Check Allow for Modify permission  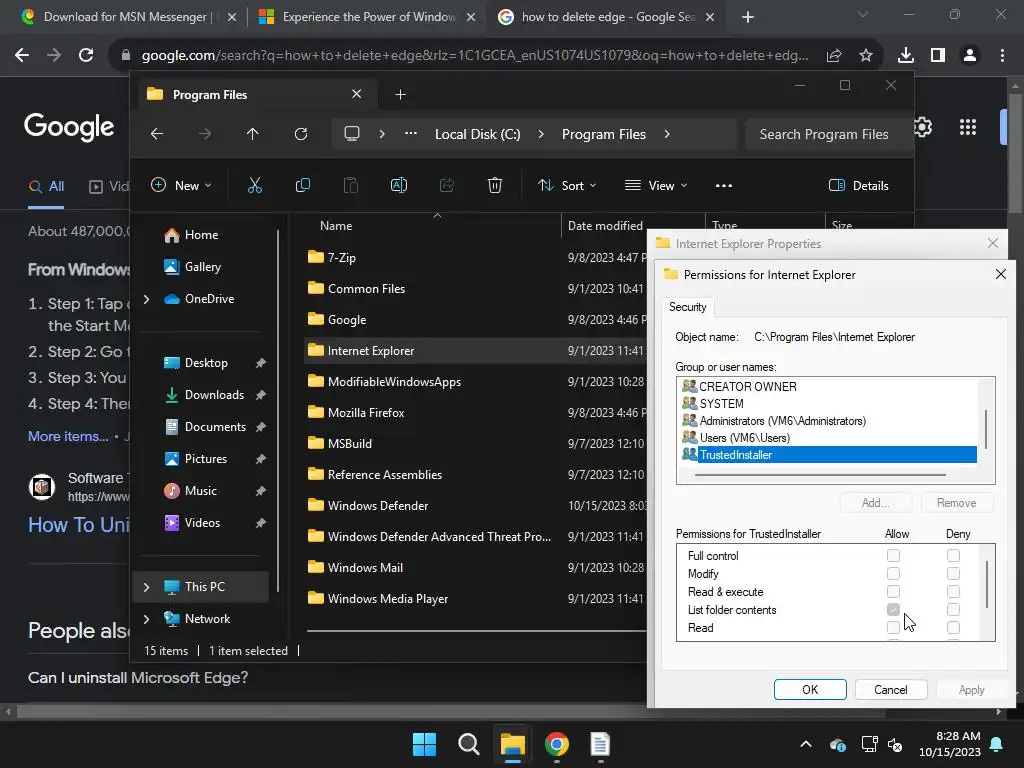click(x=893, y=573)
